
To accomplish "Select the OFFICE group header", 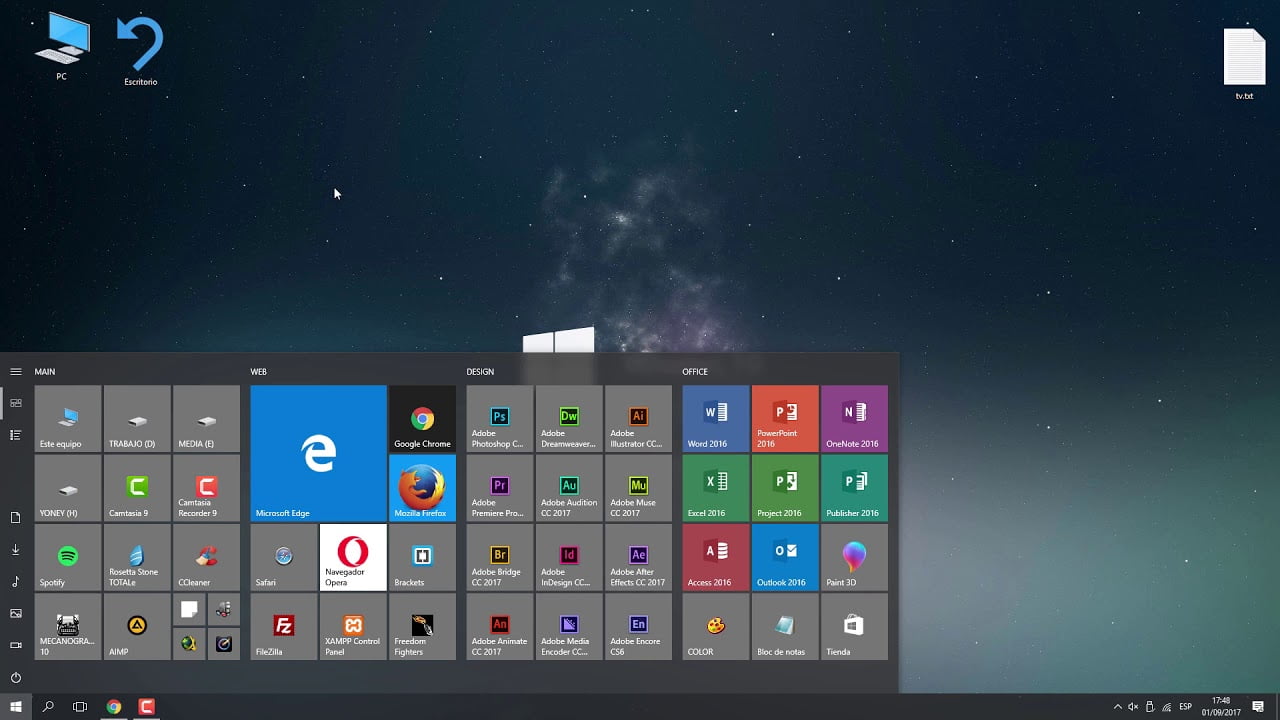I will [x=695, y=372].
